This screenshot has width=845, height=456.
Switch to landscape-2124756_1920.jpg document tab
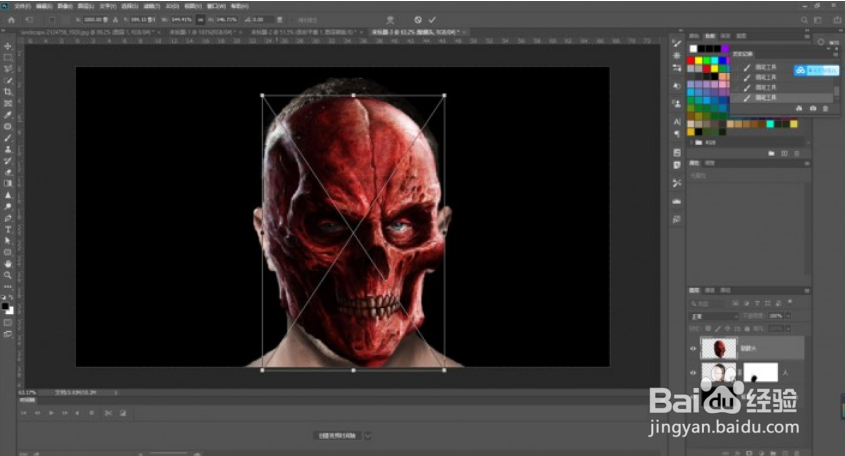pyautogui.click(x=89, y=32)
